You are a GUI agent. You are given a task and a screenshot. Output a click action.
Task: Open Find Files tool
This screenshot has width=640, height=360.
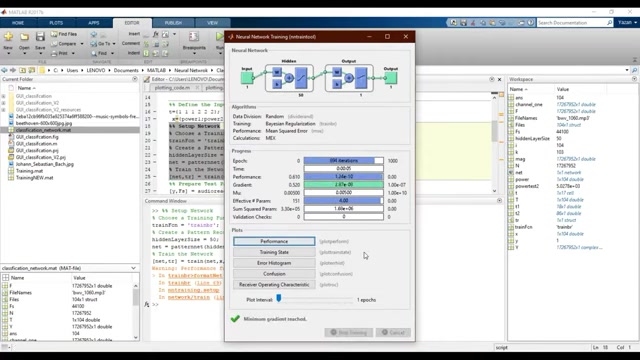tap(64, 34)
